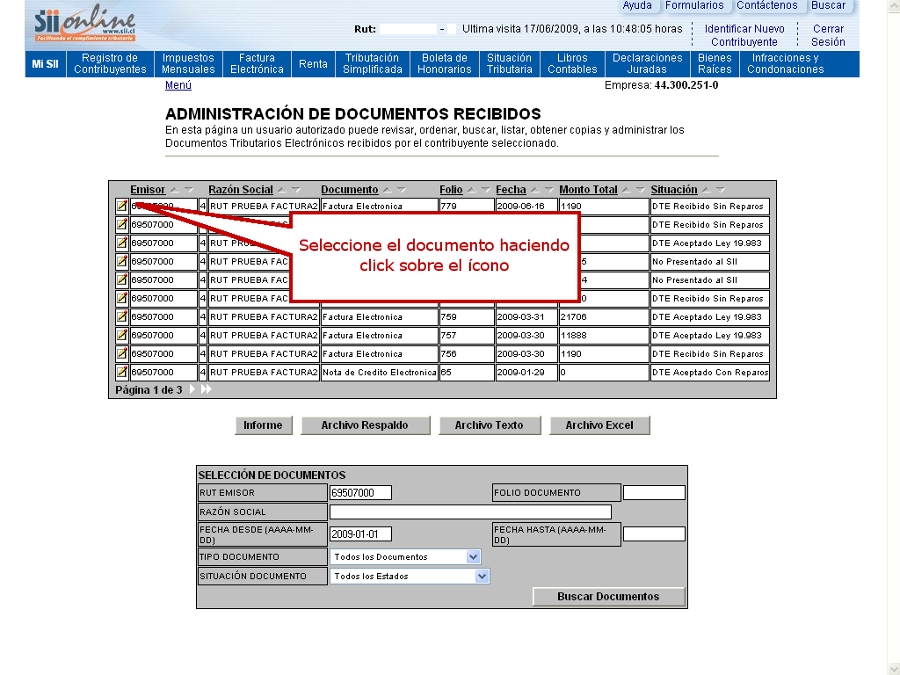Click the SII online logo

click(85, 24)
